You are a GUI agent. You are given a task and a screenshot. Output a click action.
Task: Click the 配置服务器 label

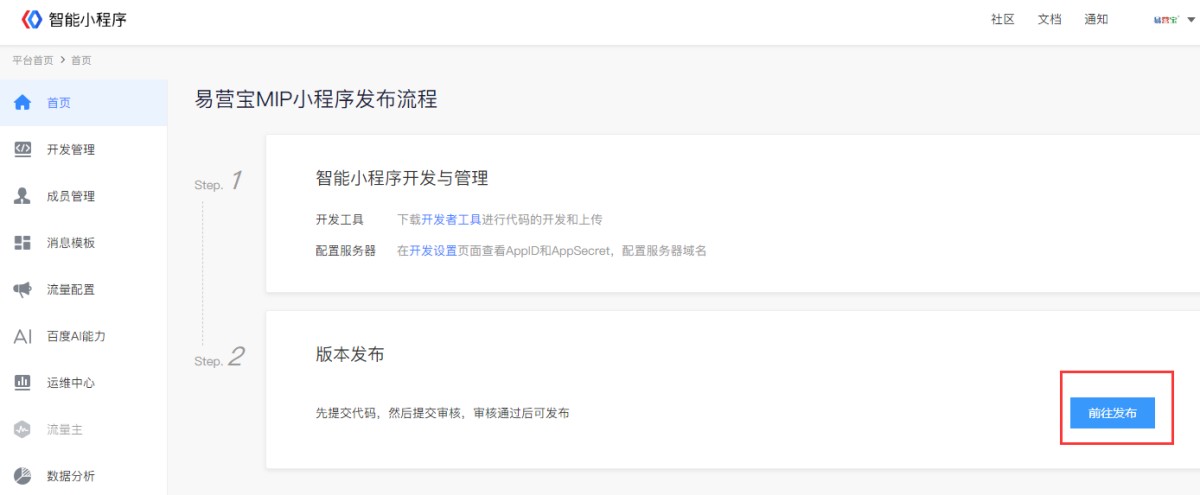click(x=346, y=250)
